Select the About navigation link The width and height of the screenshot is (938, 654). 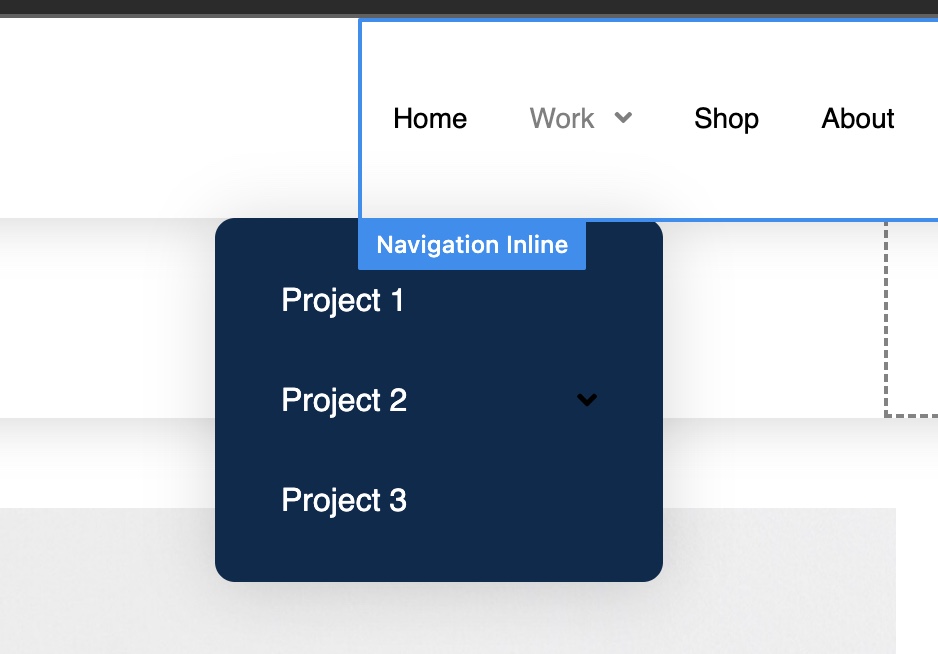click(x=857, y=118)
